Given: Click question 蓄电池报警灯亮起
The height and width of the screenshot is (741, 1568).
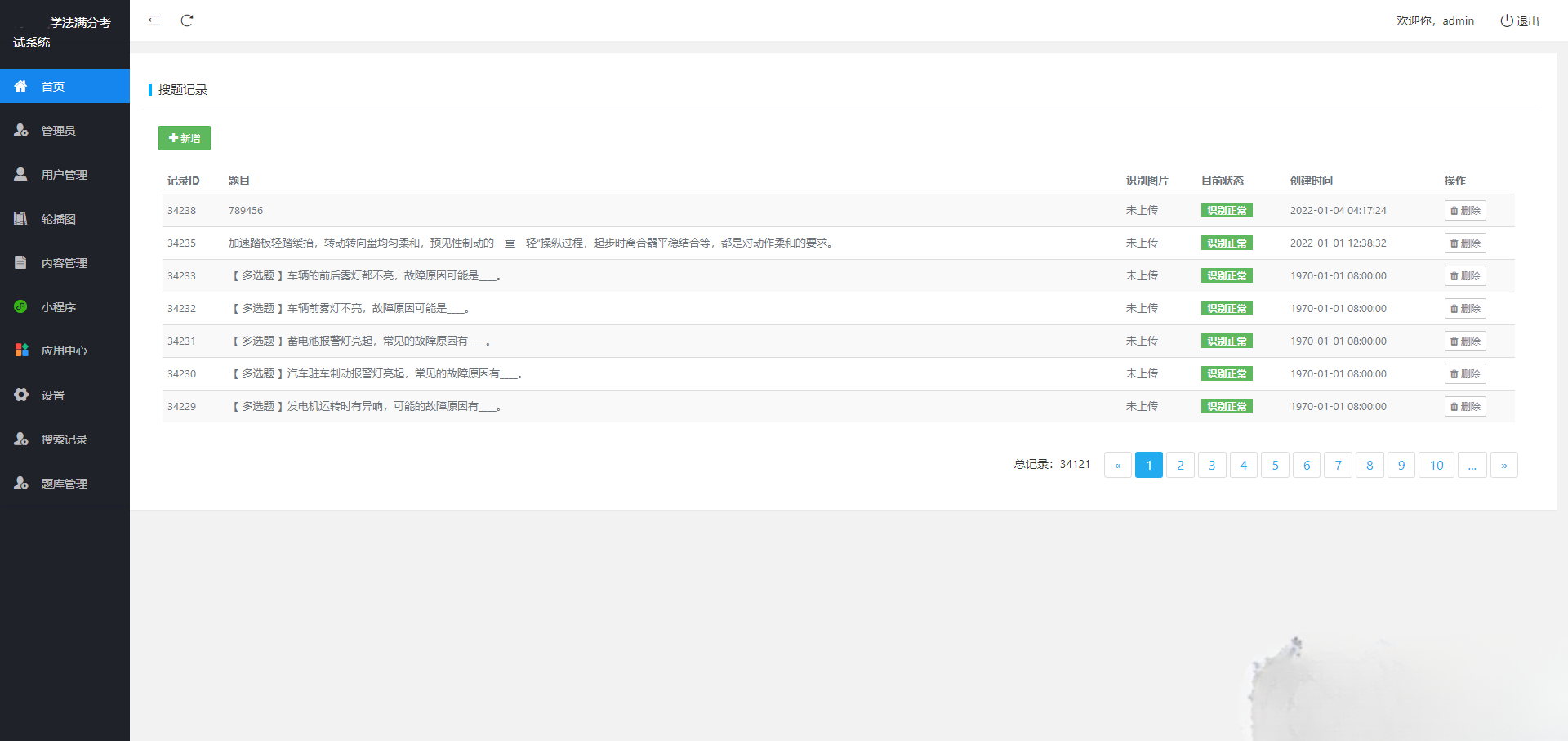Looking at the screenshot, I should point(360,341).
